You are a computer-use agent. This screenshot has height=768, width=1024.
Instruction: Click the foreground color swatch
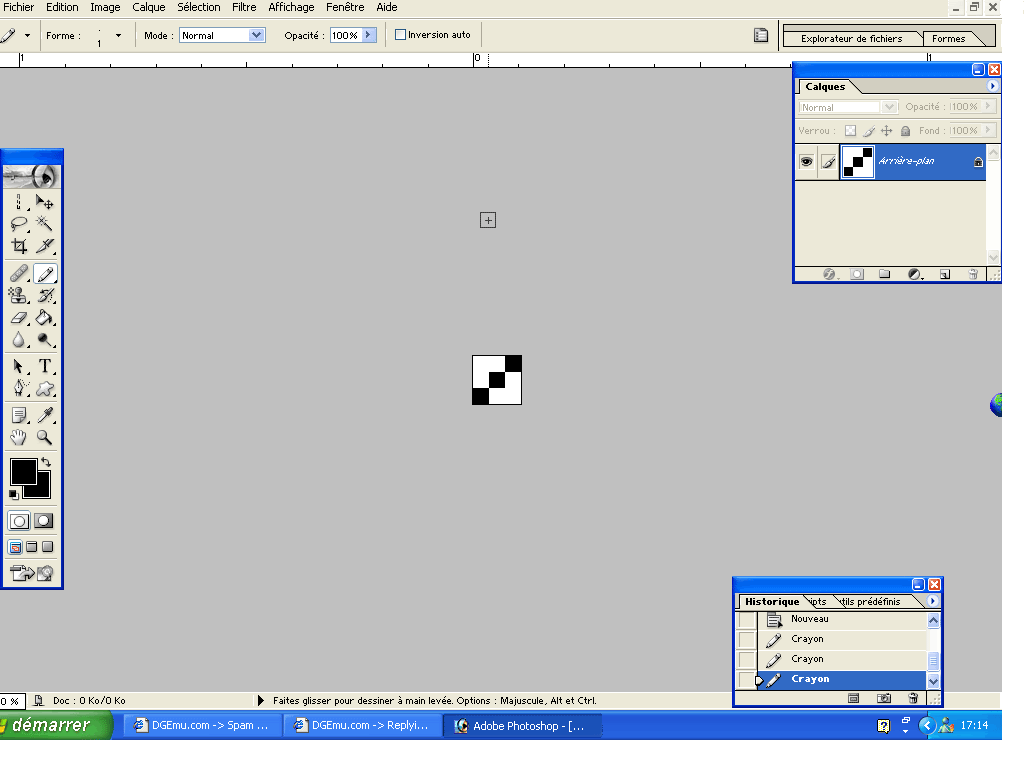click(23, 471)
